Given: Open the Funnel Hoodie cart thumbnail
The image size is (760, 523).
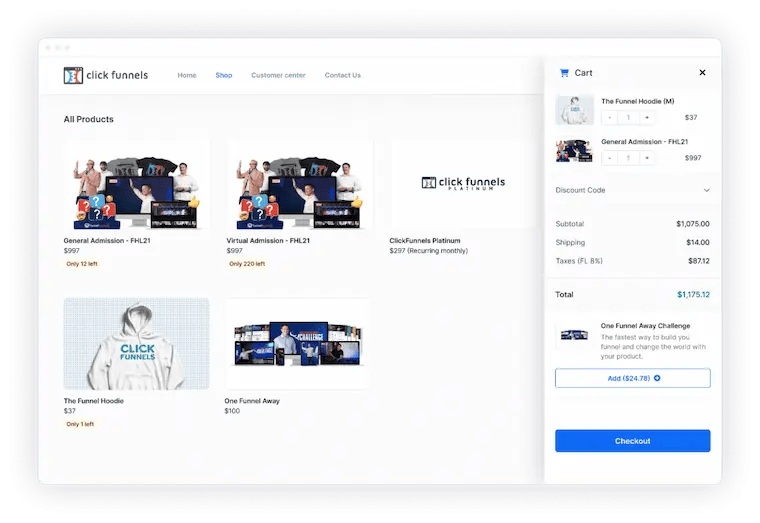Looking at the screenshot, I should point(574,110).
